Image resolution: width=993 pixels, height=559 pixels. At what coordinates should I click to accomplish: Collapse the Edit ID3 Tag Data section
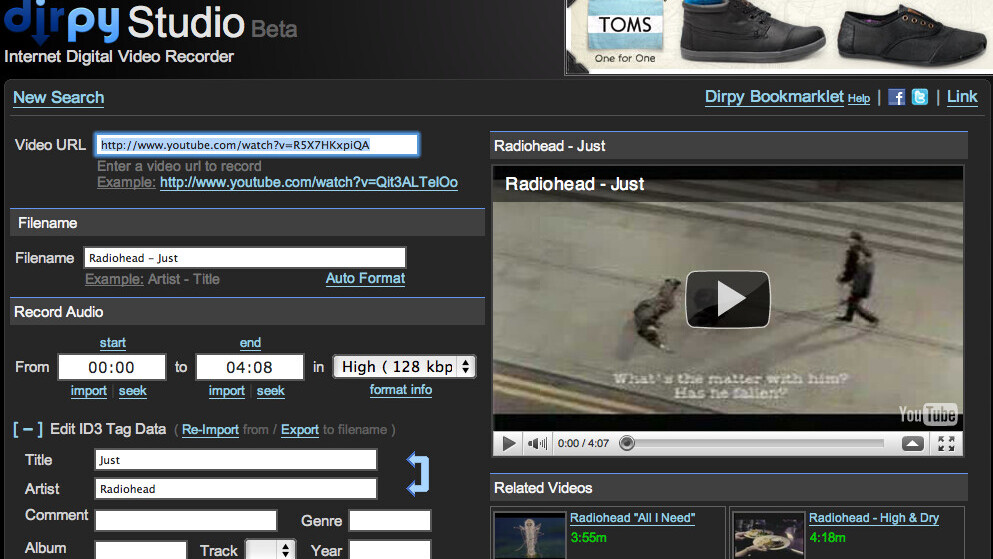pos(28,429)
